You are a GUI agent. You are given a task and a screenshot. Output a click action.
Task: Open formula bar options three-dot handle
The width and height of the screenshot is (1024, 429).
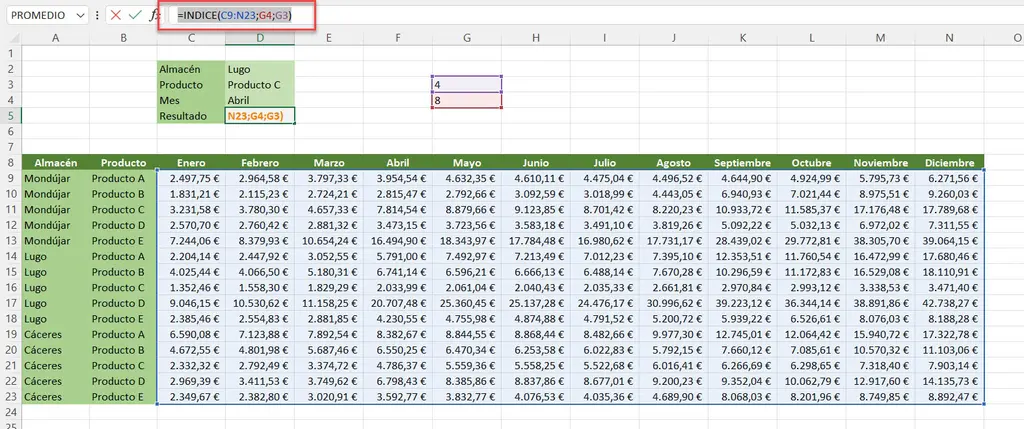[x=97, y=15]
